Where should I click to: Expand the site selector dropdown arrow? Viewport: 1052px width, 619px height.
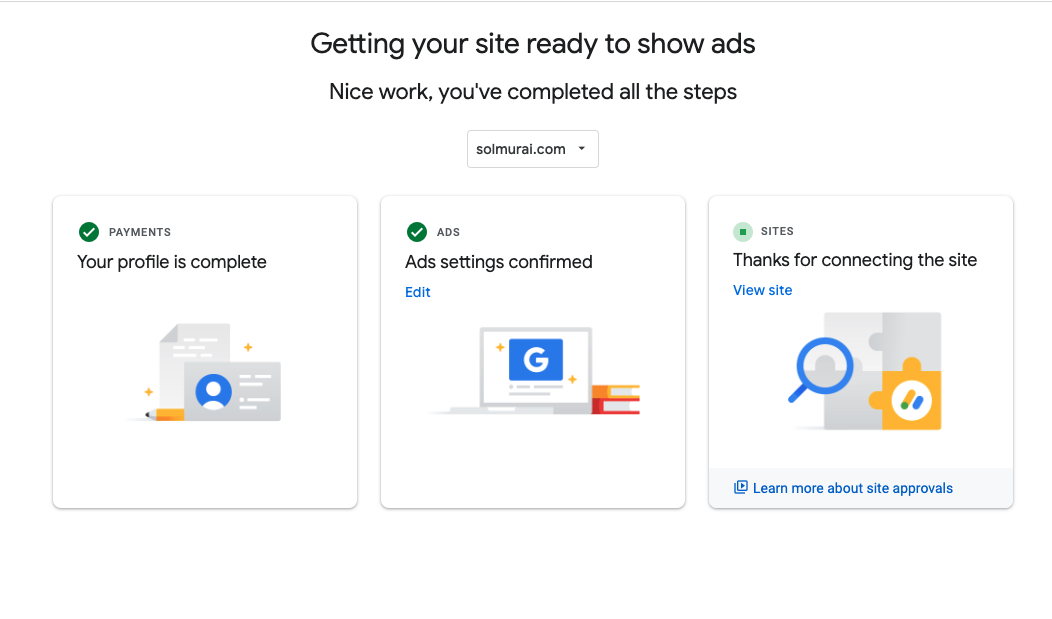tap(581, 149)
